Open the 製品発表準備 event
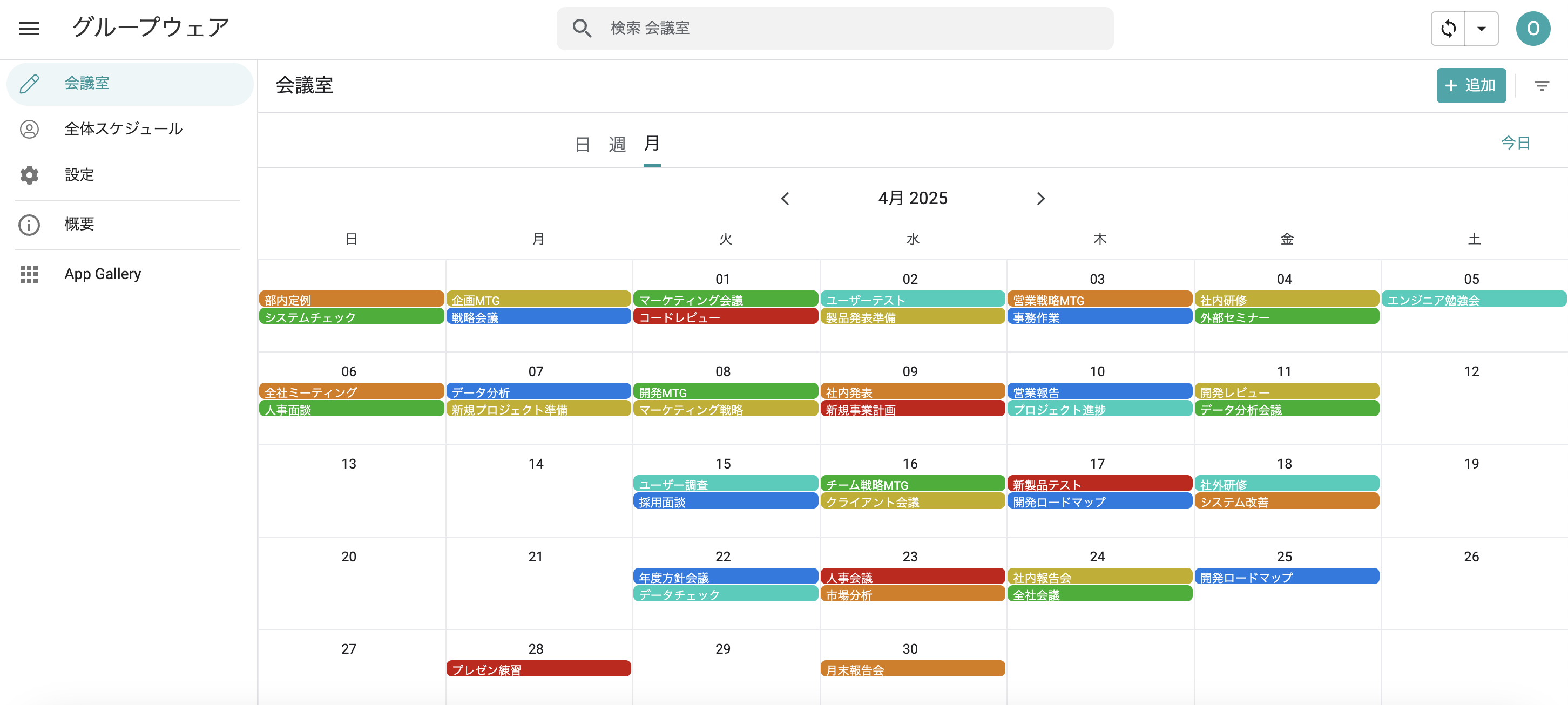The width and height of the screenshot is (1568, 705). tap(913, 316)
